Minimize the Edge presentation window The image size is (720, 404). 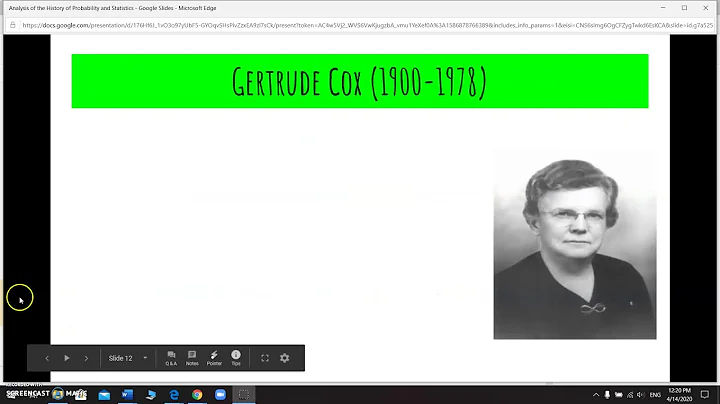point(663,8)
